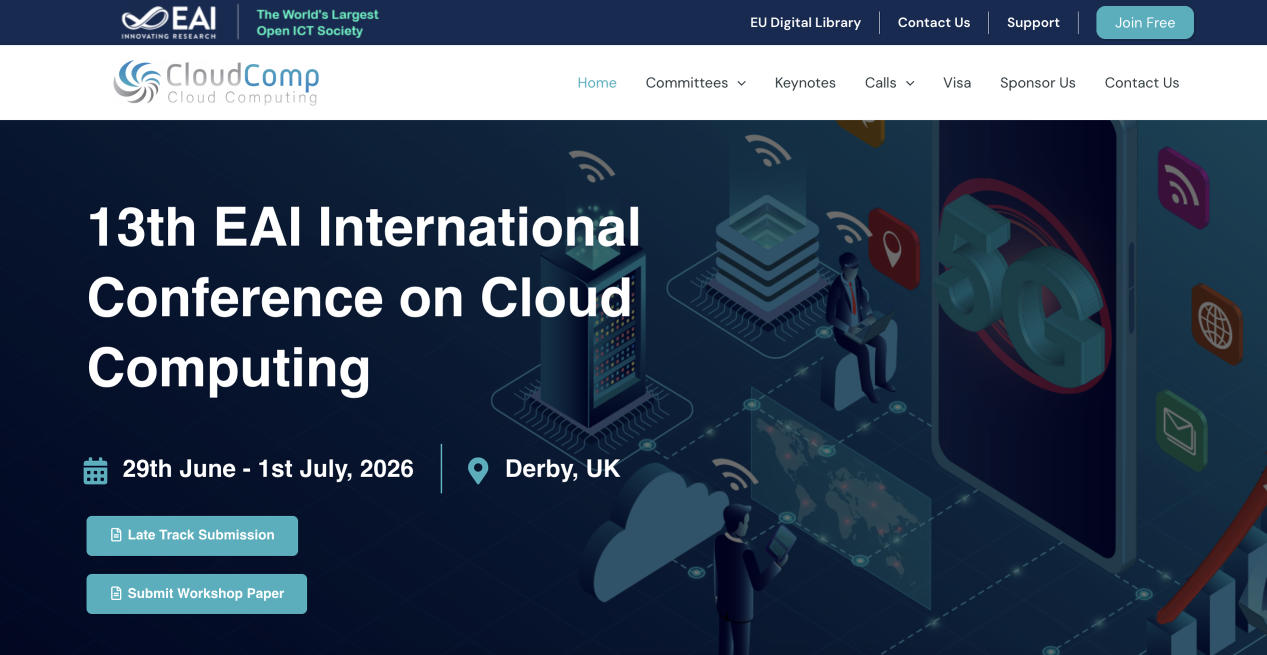The width and height of the screenshot is (1267, 655).
Task: Click the location pin icon near Derby
Action: click(478, 470)
